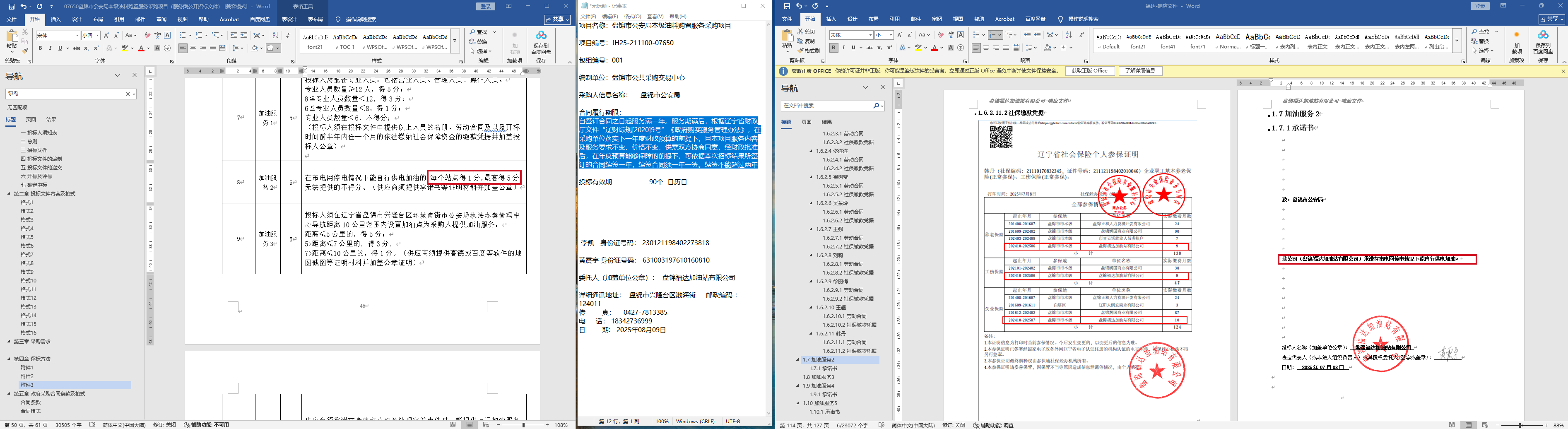Collapse 第五章 政府采购合同条款及格式 heading
The width and height of the screenshot is (1568, 429).
9,394
